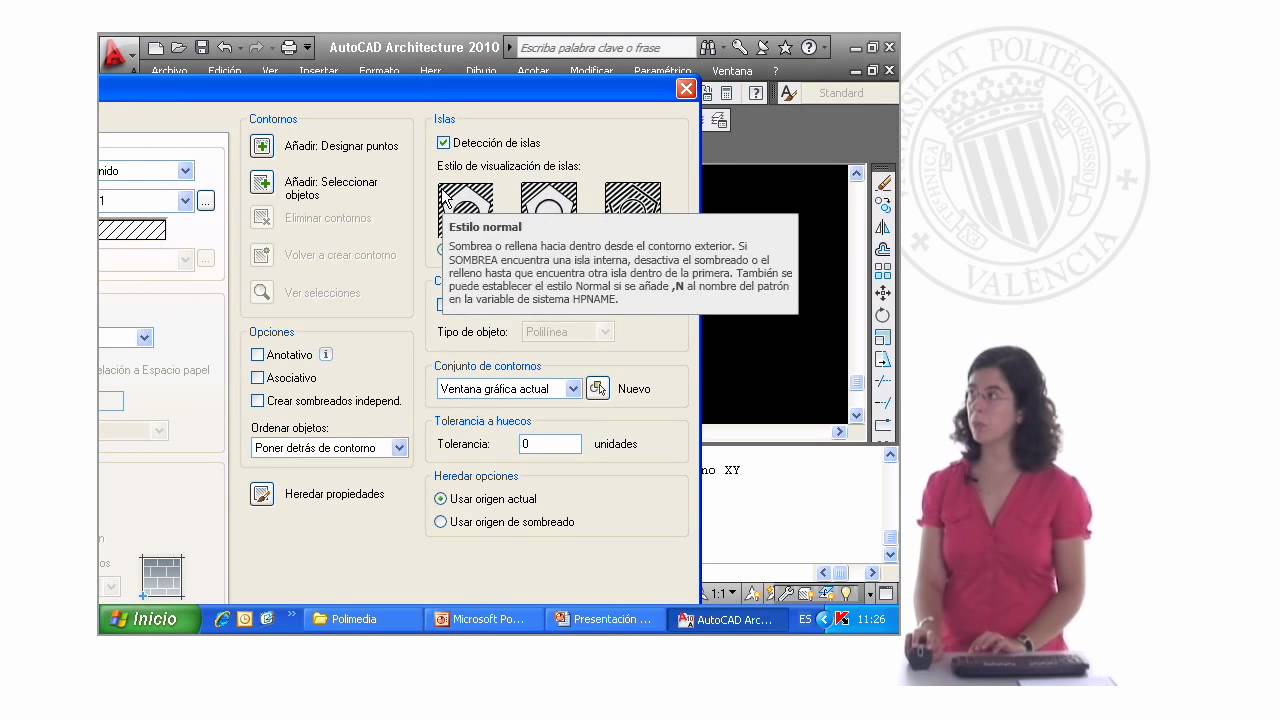
Task: Select Usar origen de sombreado radio button
Action: click(441, 522)
